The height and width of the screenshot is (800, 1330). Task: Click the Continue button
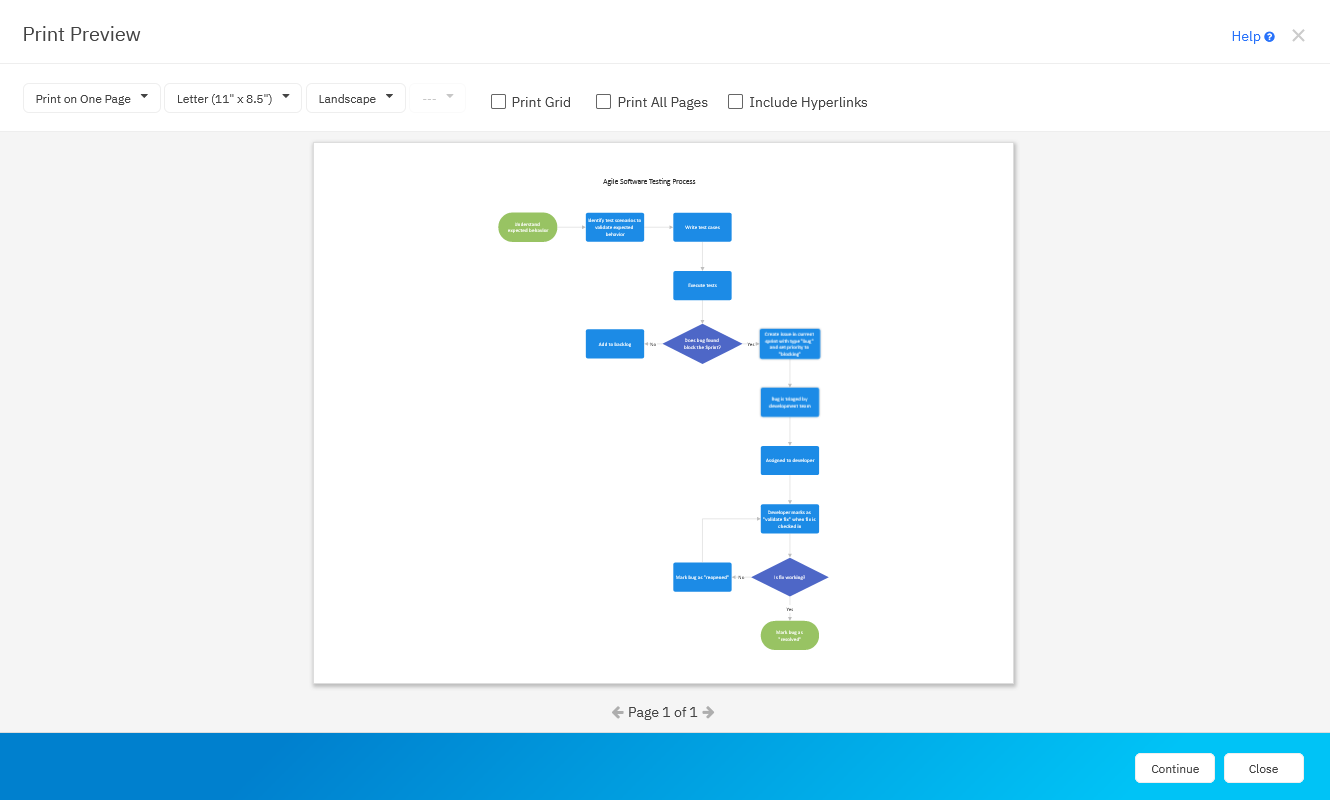[x=1175, y=768]
